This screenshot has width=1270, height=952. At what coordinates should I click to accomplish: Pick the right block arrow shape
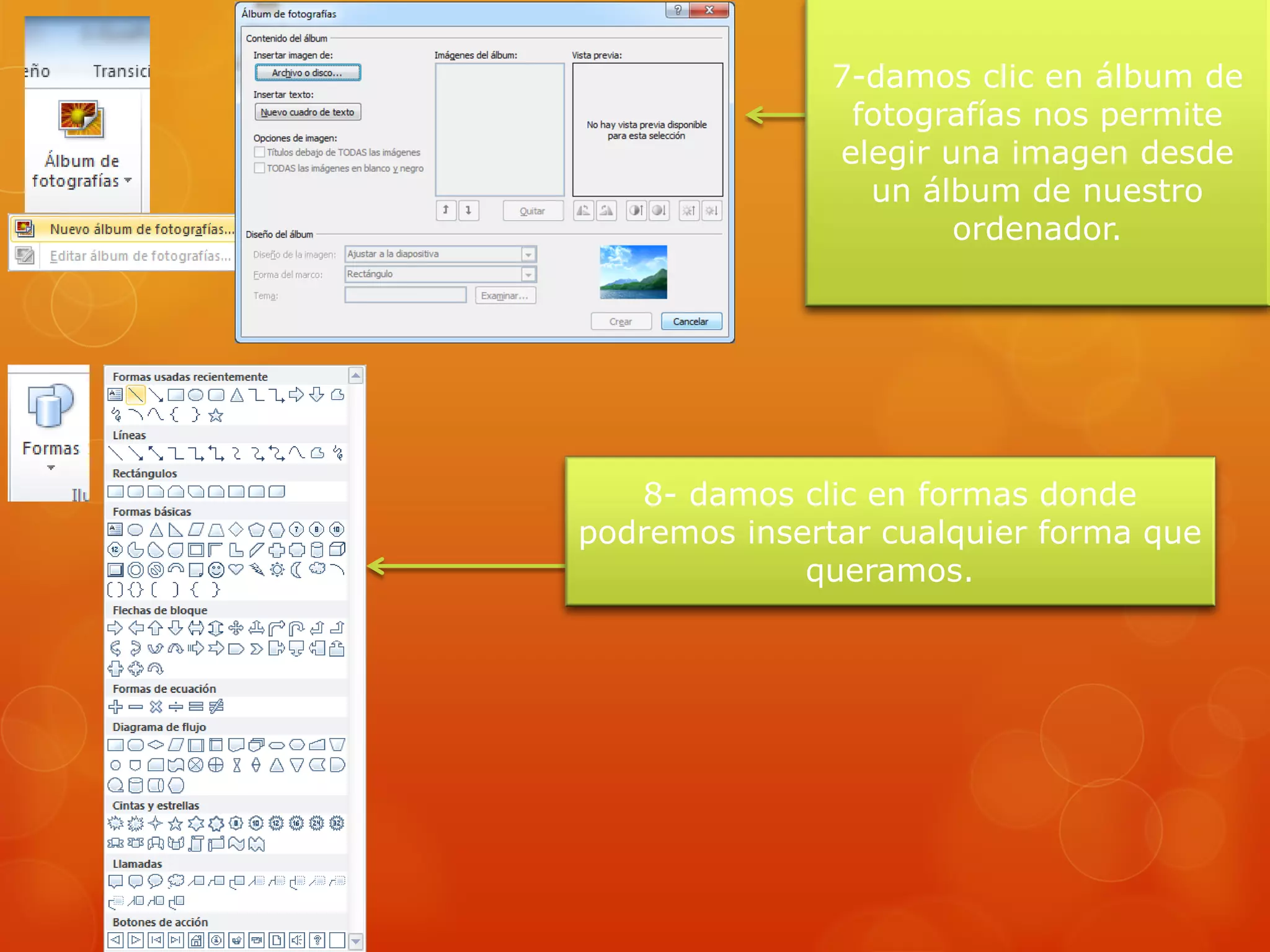point(115,628)
